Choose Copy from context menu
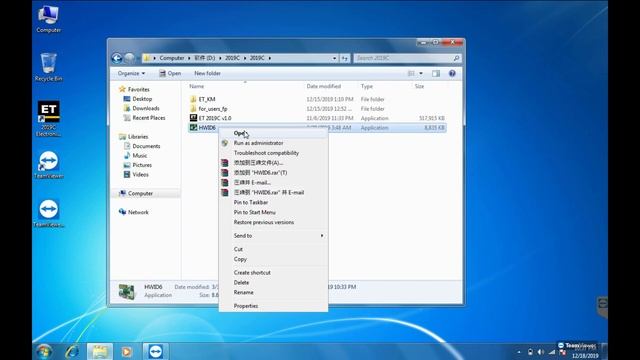This screenshot has width=640, height=360. tap(273, 259)
